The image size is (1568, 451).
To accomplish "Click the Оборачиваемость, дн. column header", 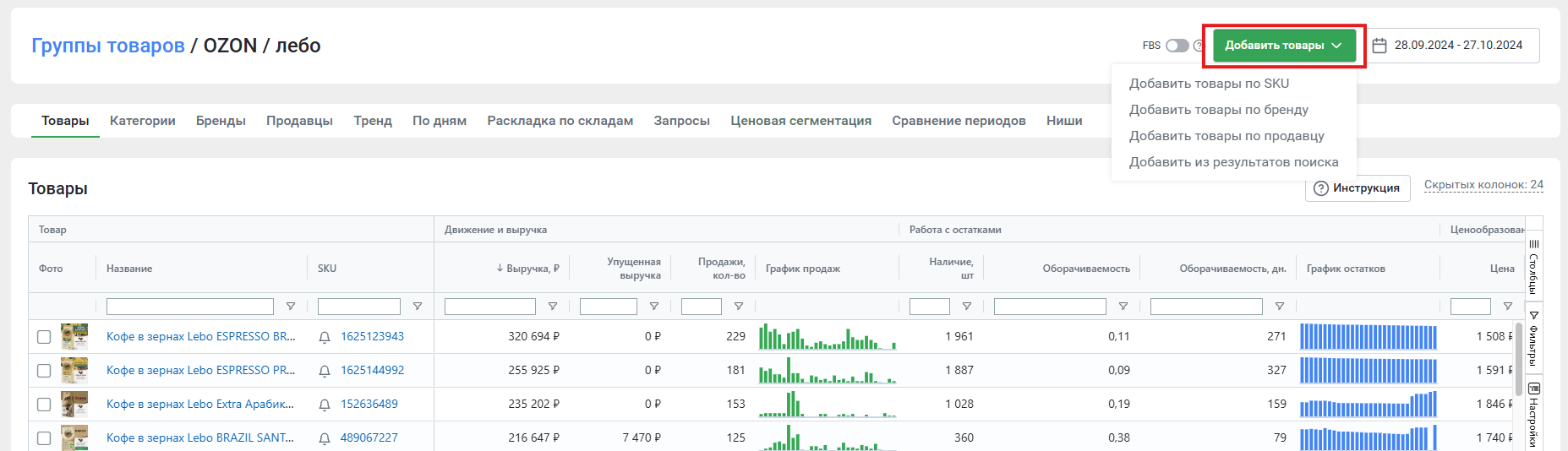I will (1232, 269).
